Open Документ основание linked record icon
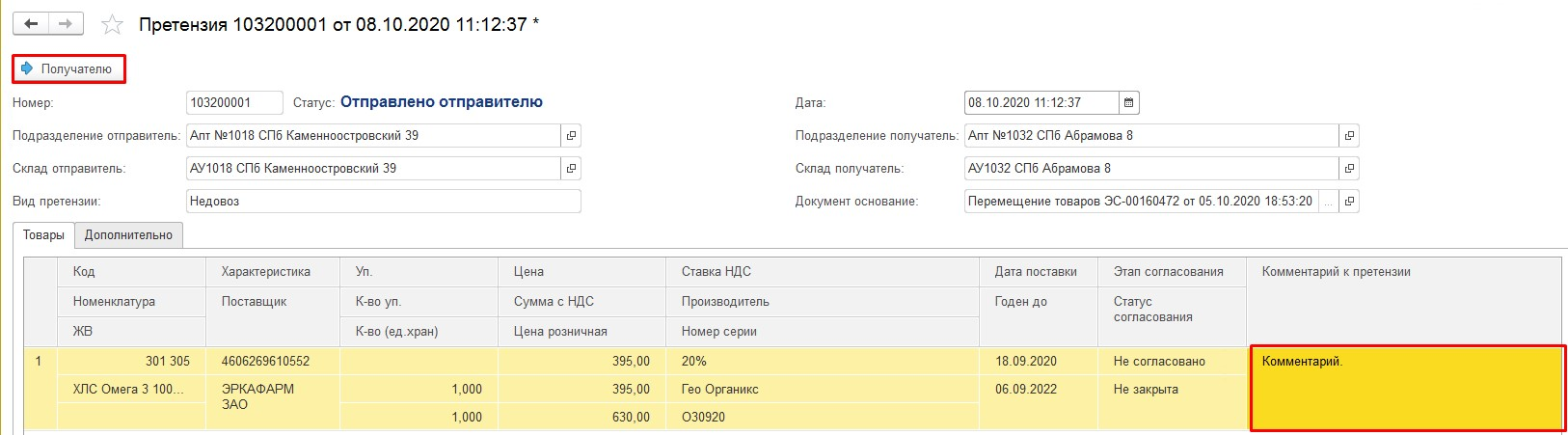1568x435 pixels. pyautogui.click(x=1349, y=202)
